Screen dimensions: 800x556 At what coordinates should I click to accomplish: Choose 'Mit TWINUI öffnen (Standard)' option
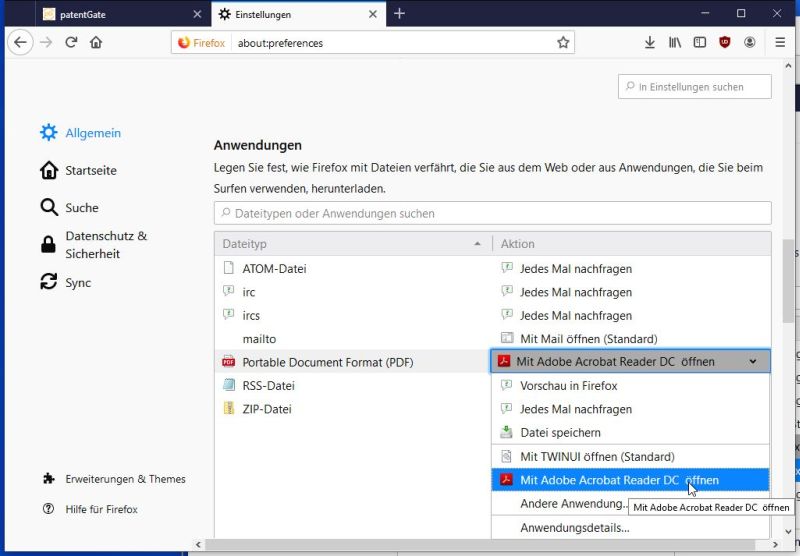click(x=630, y=457)
